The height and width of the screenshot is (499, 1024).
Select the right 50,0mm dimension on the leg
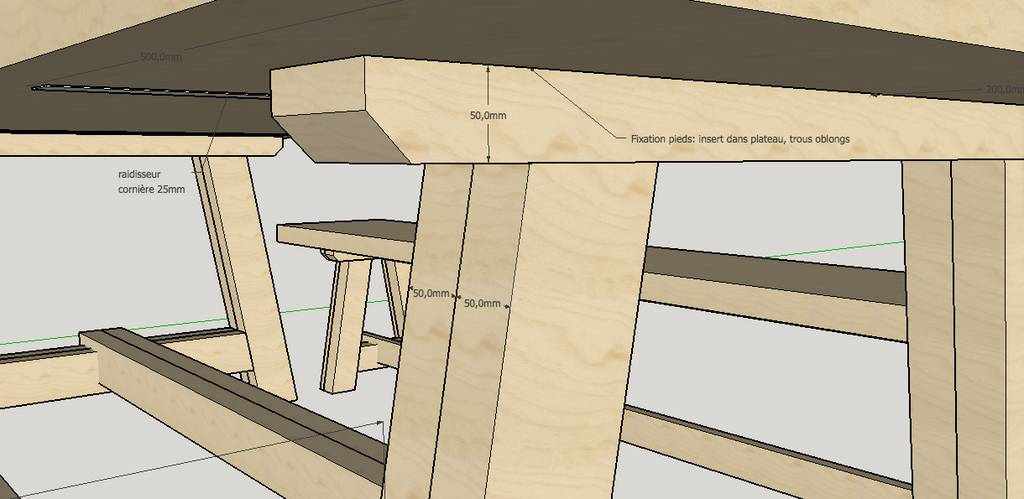[x=483, y=303]
